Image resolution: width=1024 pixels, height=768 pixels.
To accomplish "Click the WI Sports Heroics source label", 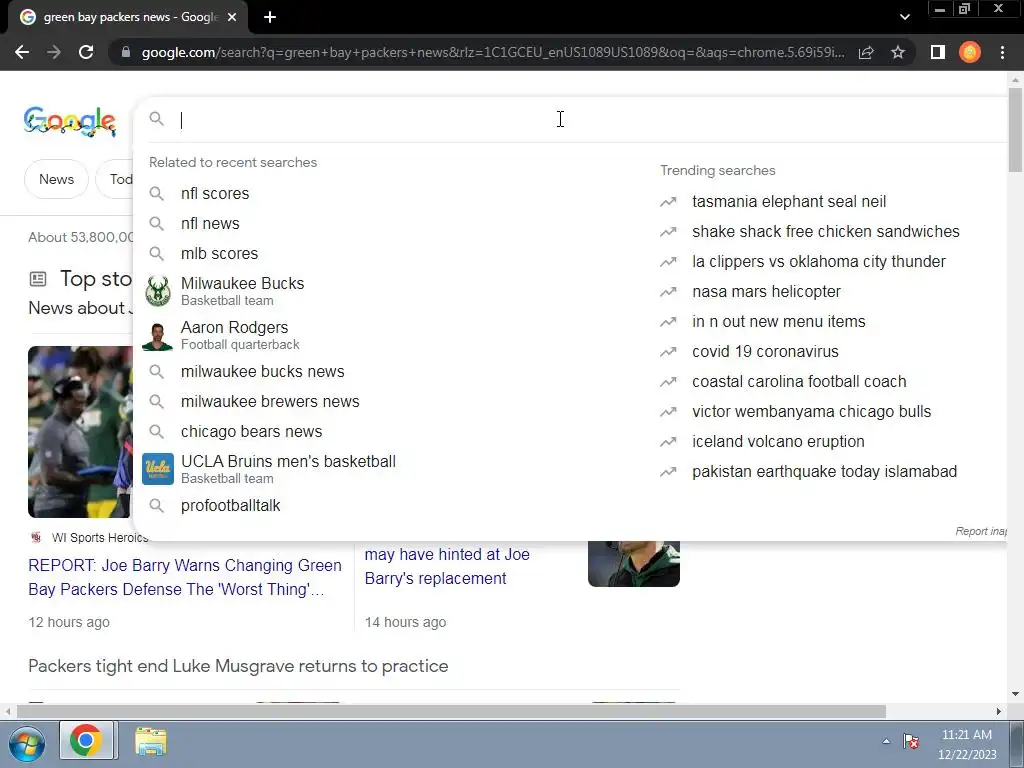I will (100, 537).
